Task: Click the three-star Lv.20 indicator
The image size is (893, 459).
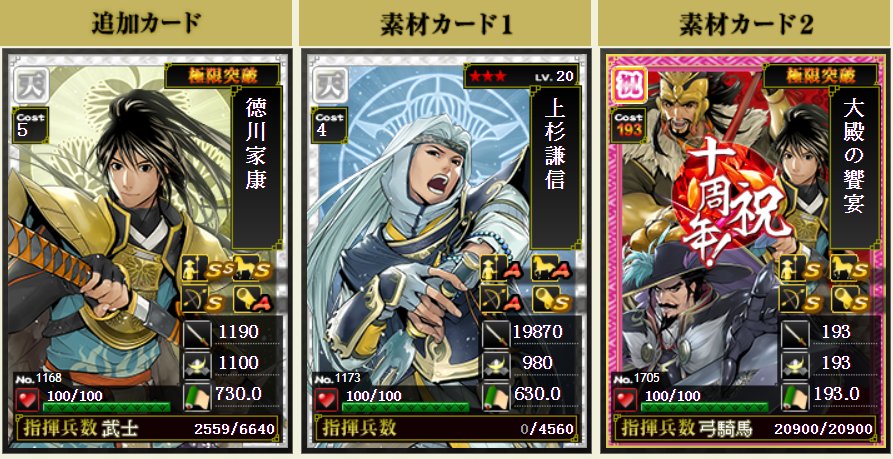Action: pyautogui.click(x=521, y=76)
